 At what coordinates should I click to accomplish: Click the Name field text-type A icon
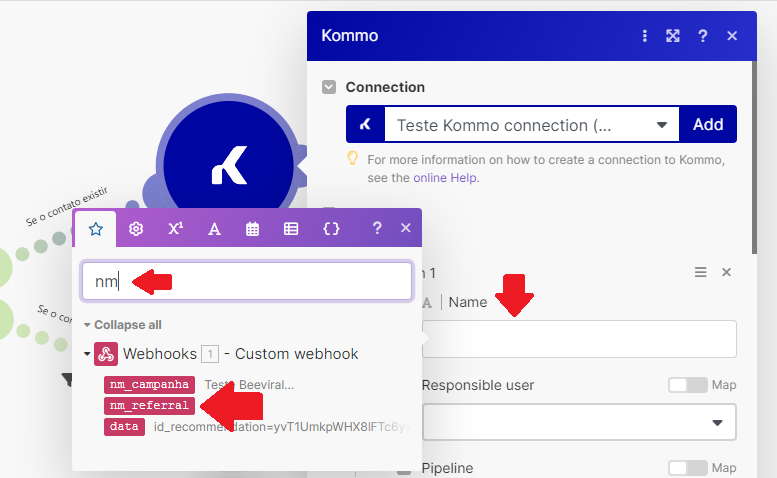427,303
